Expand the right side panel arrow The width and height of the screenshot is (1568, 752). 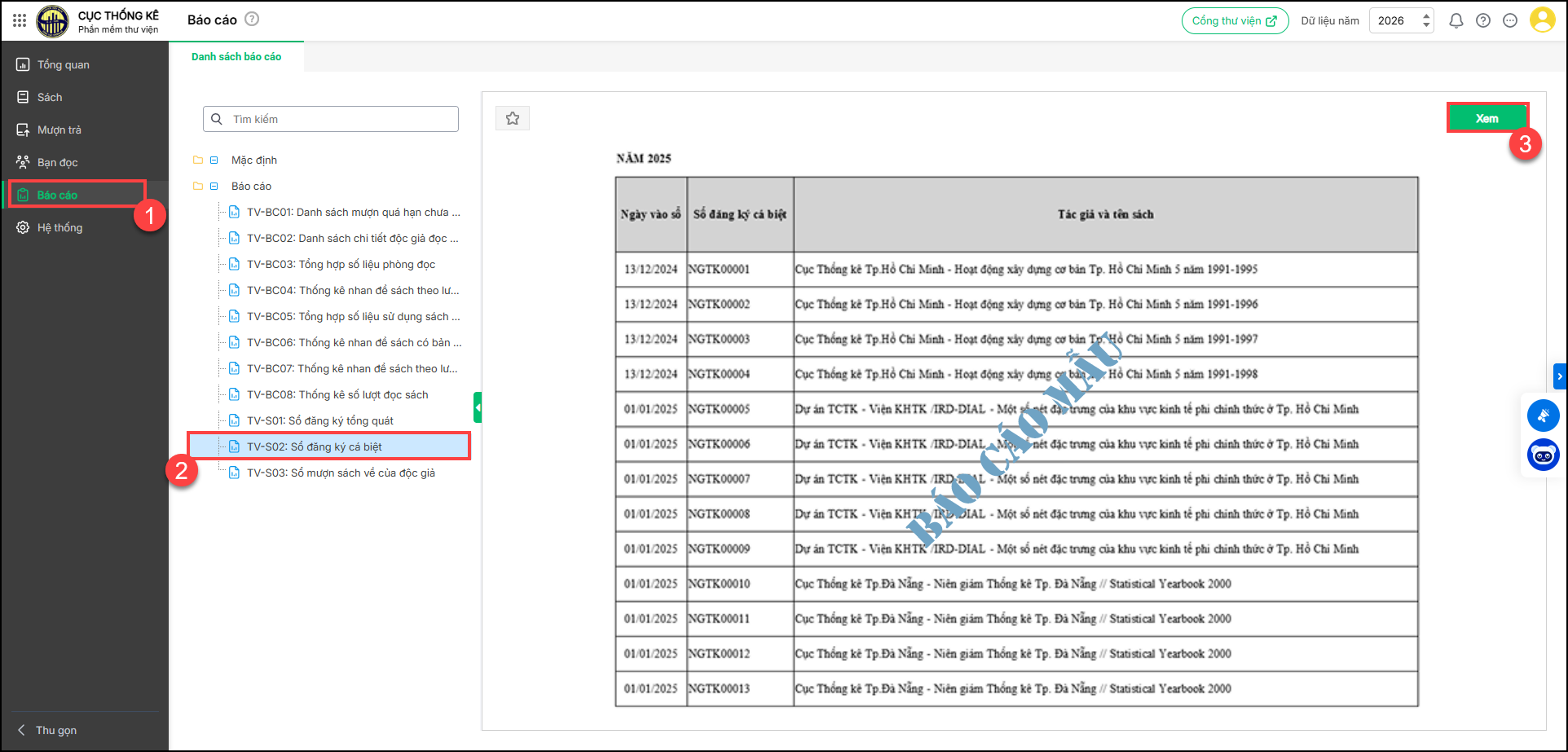(x=1560, y=376)
